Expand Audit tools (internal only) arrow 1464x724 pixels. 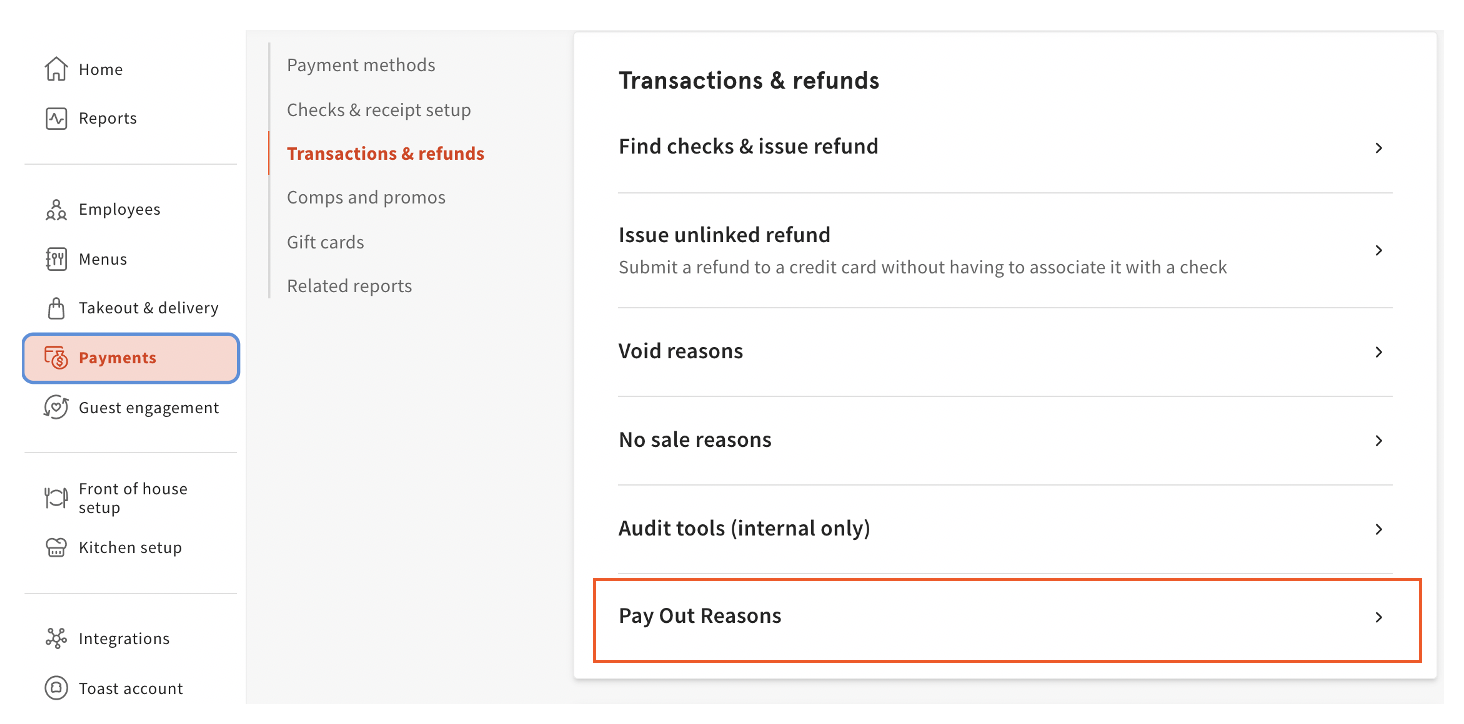(x=1378, y=529)
